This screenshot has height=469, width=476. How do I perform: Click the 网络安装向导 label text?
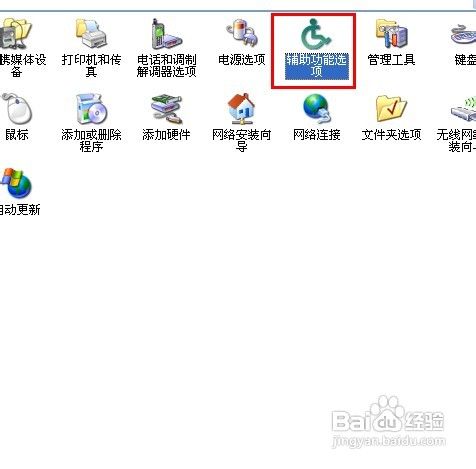[242, 140]
